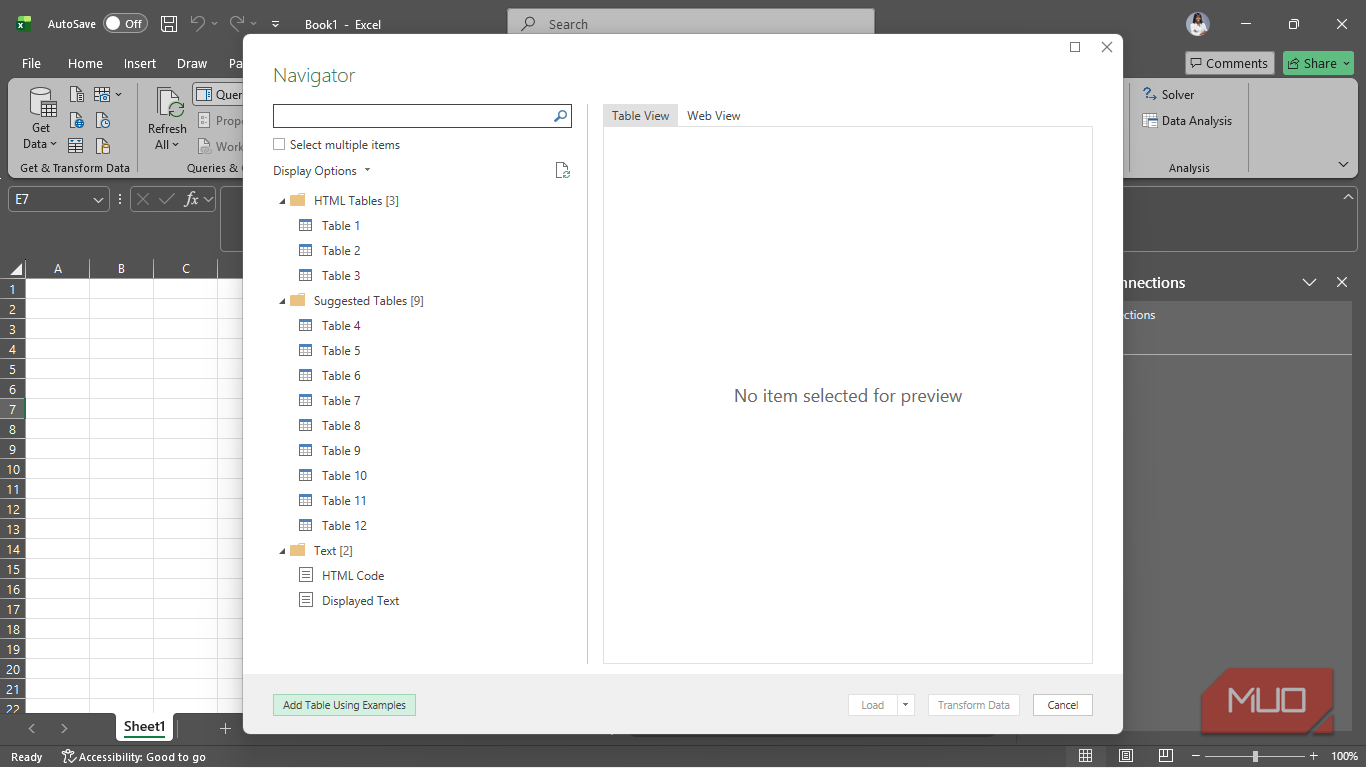Image resolution: width=1366 pixels, height=768 pixels.
Task: Collapse the ribbon with the chevron
Action: click(x=1343, y=165)
